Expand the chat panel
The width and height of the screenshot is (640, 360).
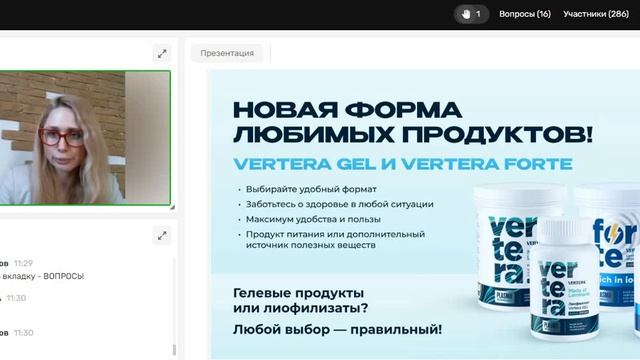coord(162,236)
